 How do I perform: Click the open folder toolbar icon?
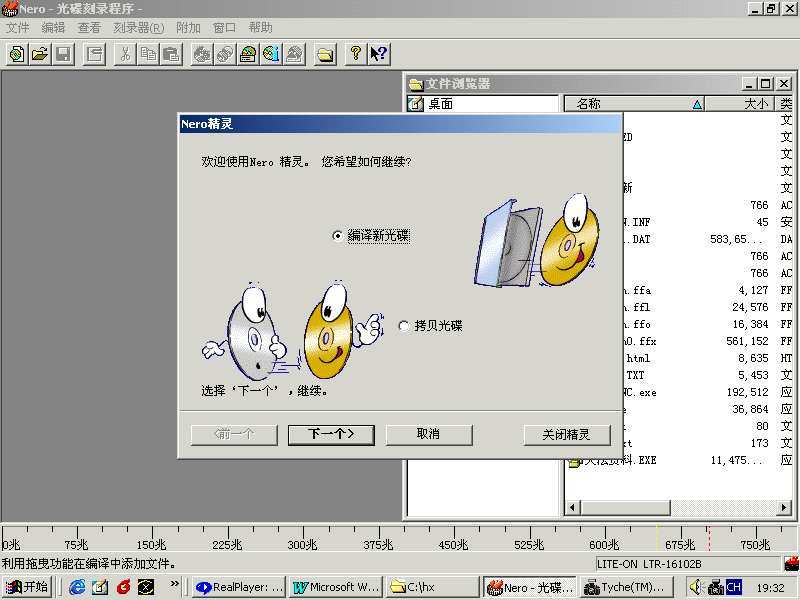pyautogui.click(x=40, y=54)
